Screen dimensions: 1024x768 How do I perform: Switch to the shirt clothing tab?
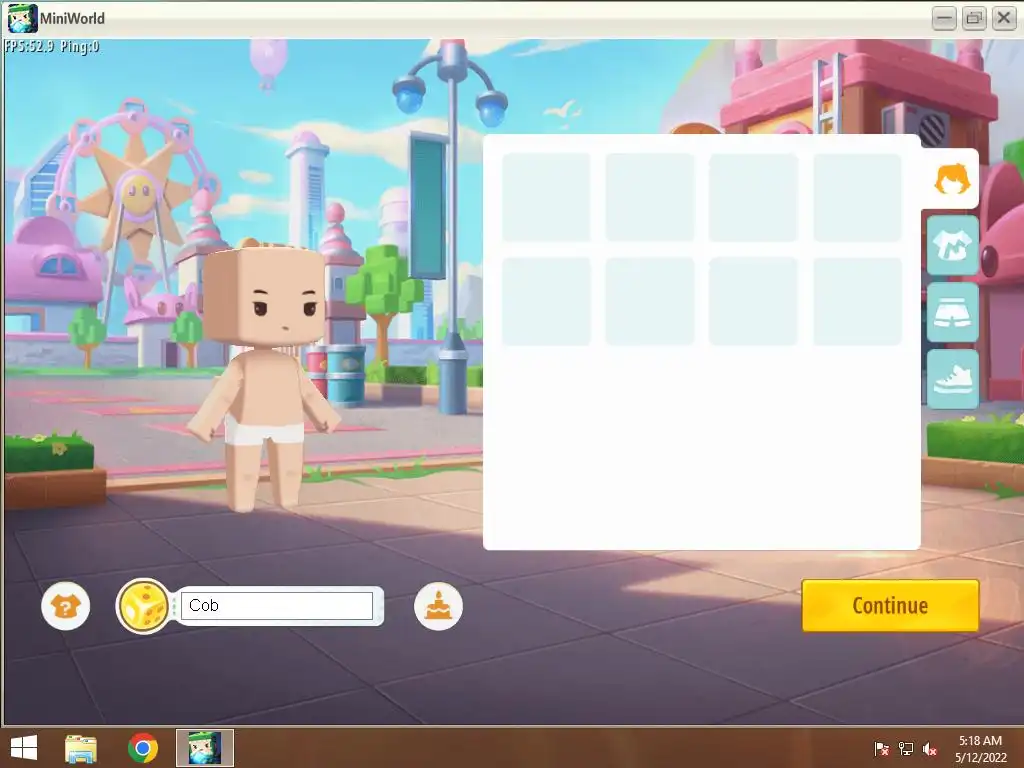[953, 246]
